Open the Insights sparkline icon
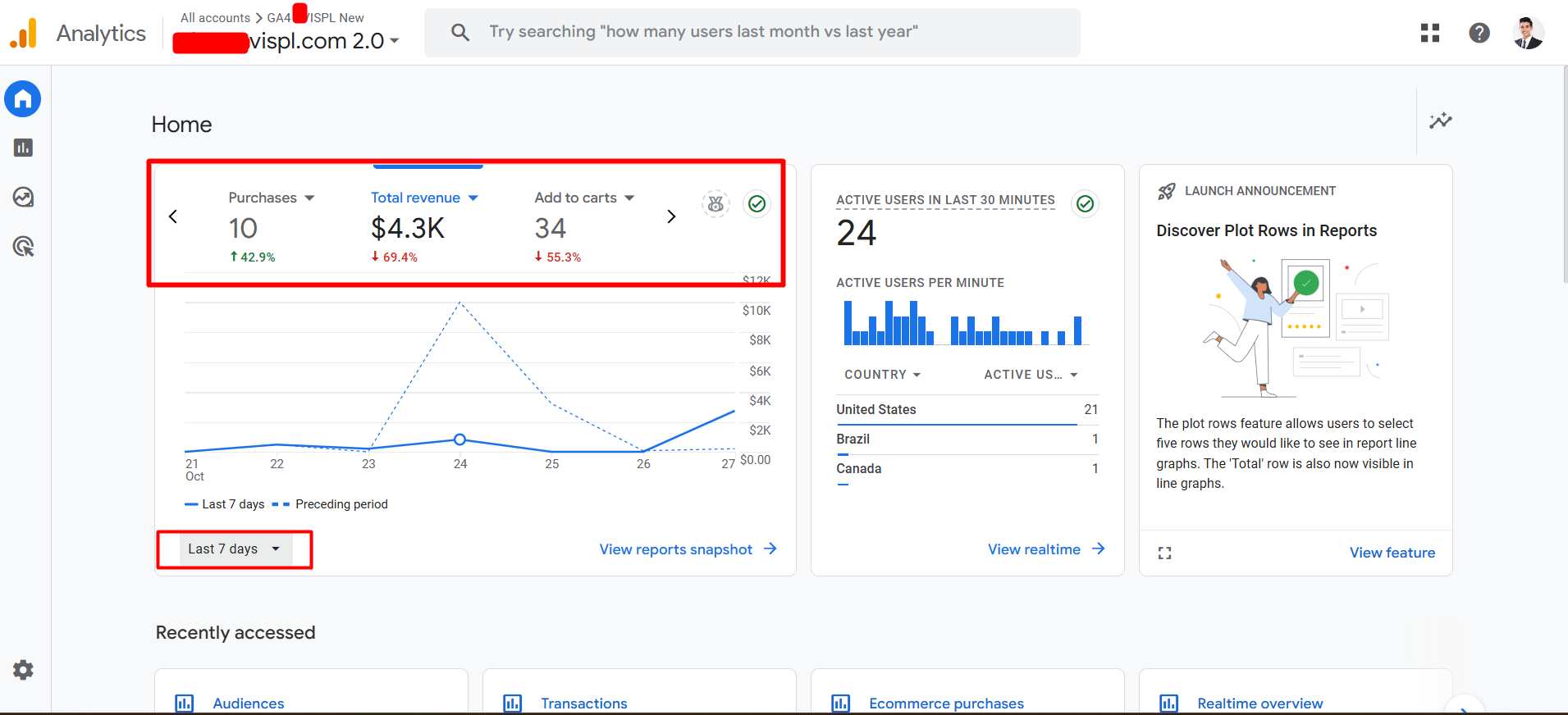The image size is (1568, 715). click(1440, 121)
